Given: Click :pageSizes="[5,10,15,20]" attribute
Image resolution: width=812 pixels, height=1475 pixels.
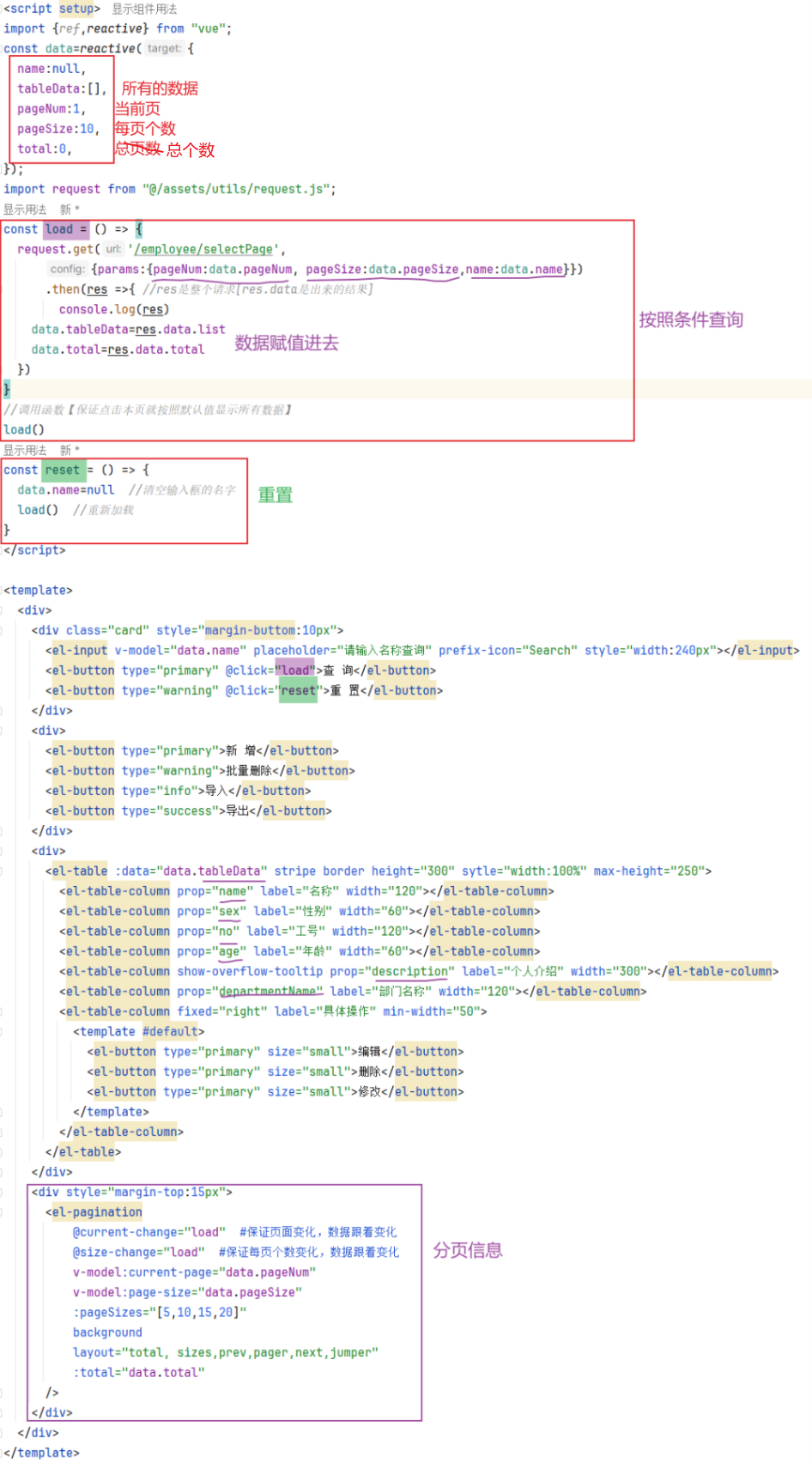Looking at the screenshot, I should pos(160,1312).
